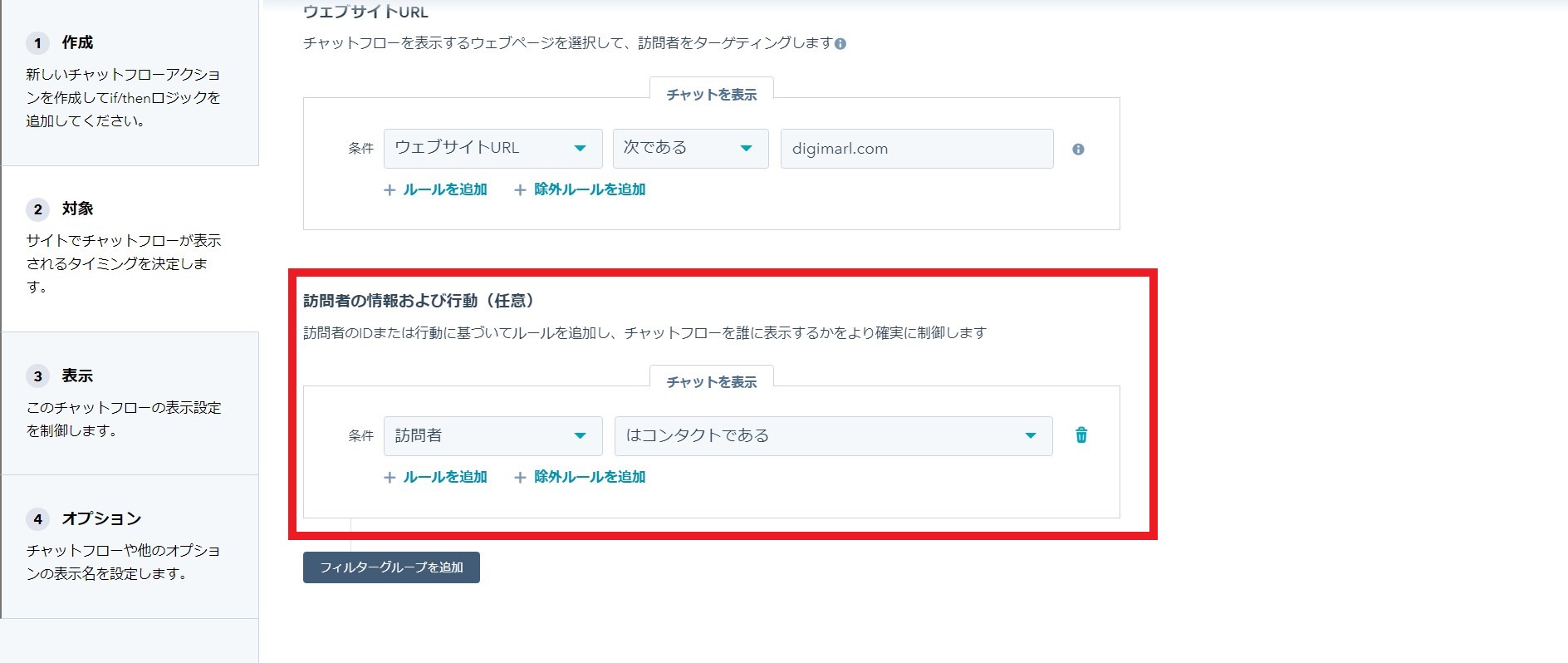Click フィルターグループを追加 button
The image size is (1568, 663).
point(391,567)
